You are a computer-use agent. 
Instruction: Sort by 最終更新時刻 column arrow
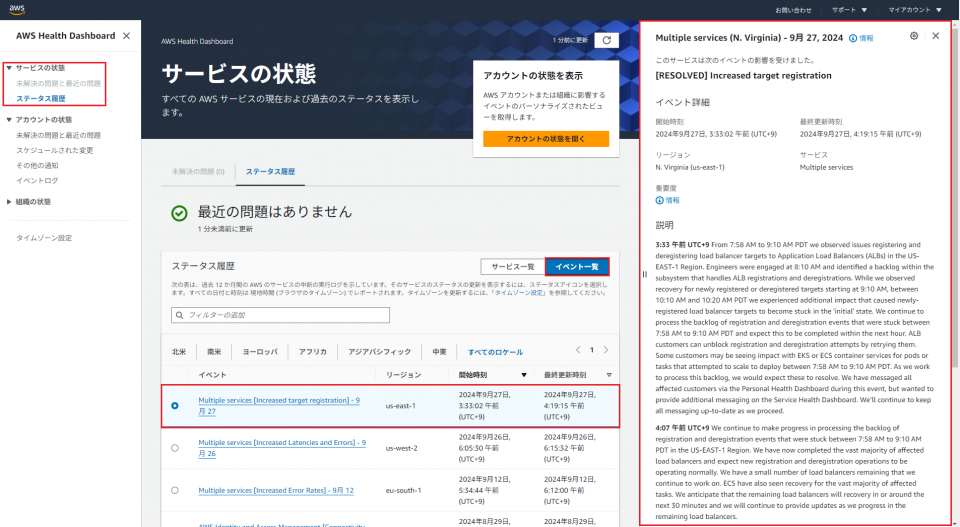609,375
